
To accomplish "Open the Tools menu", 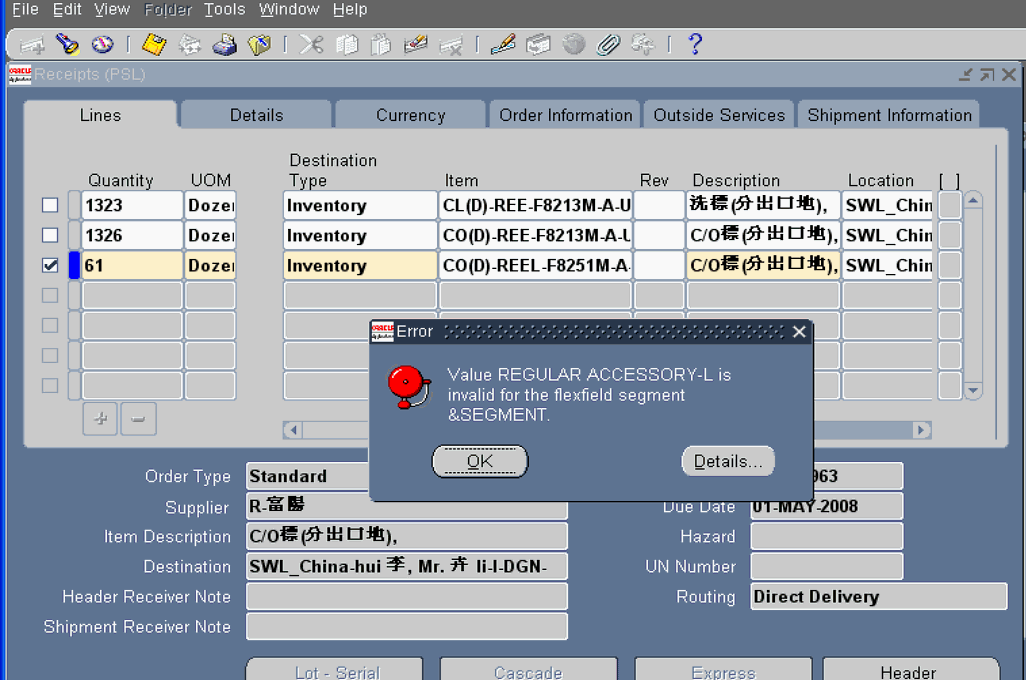I will click(x=224, y=9).
